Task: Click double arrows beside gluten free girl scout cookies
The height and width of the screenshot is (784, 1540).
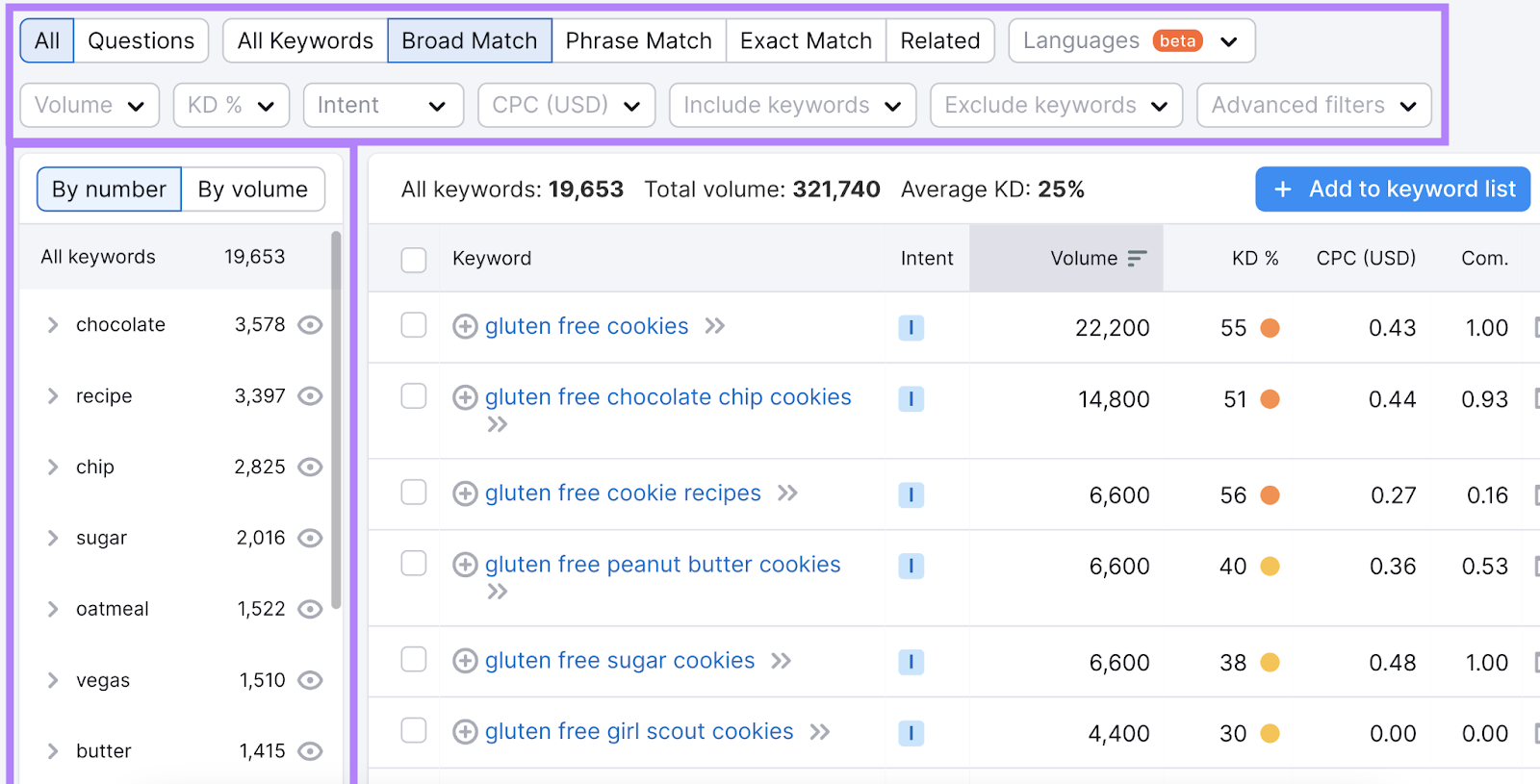Action: pyautogui.click(x=821, y=732)
